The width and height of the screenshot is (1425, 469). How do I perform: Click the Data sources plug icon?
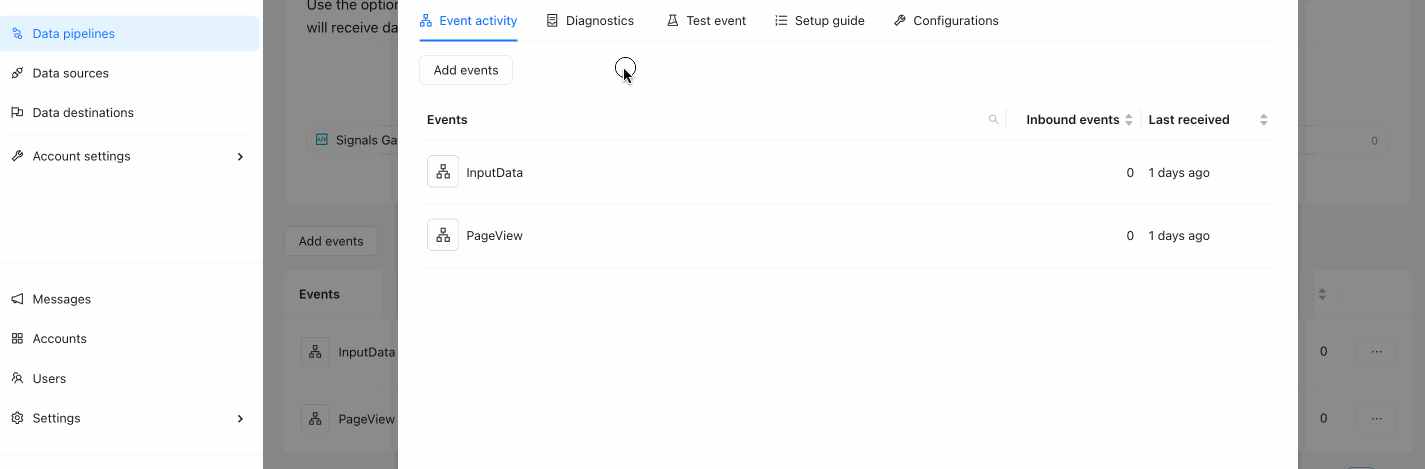(17, 73)
